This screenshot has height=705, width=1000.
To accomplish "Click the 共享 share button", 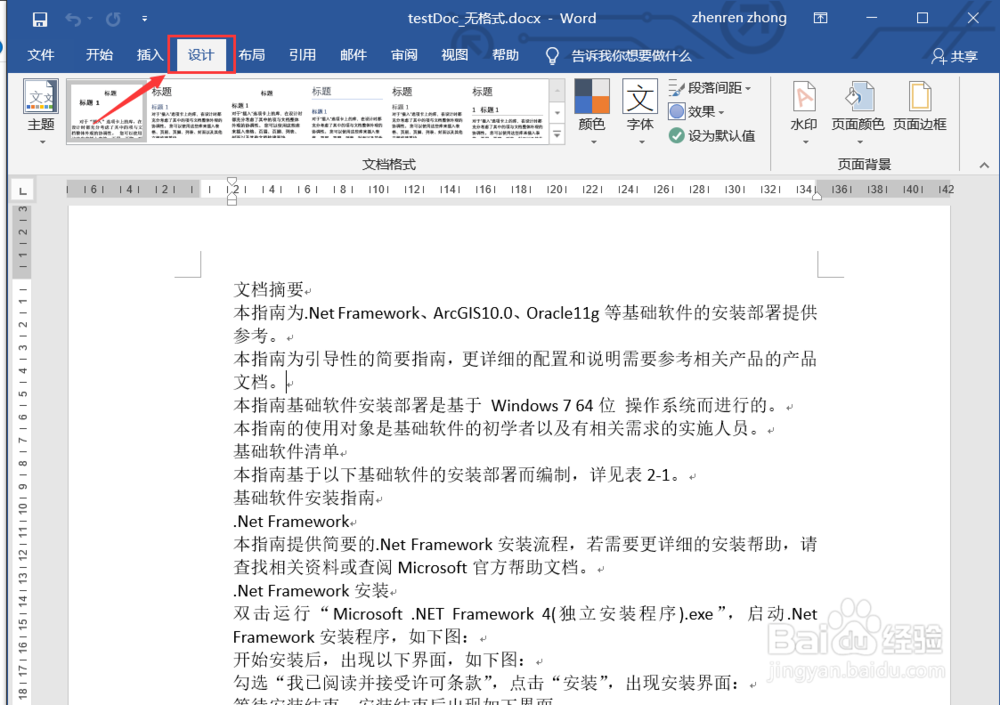I will 954,56.
